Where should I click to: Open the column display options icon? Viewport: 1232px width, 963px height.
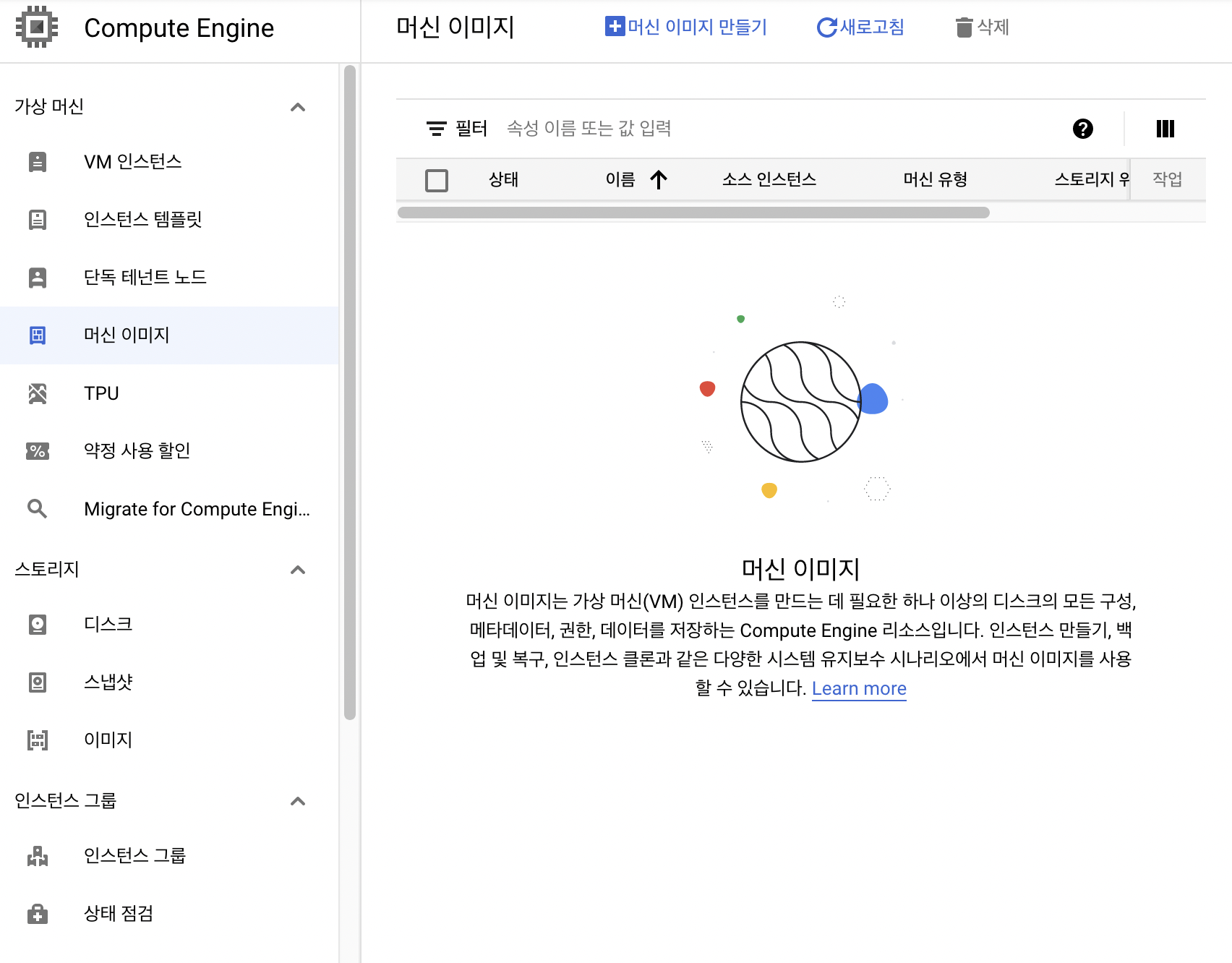(x=1165, y=129)
